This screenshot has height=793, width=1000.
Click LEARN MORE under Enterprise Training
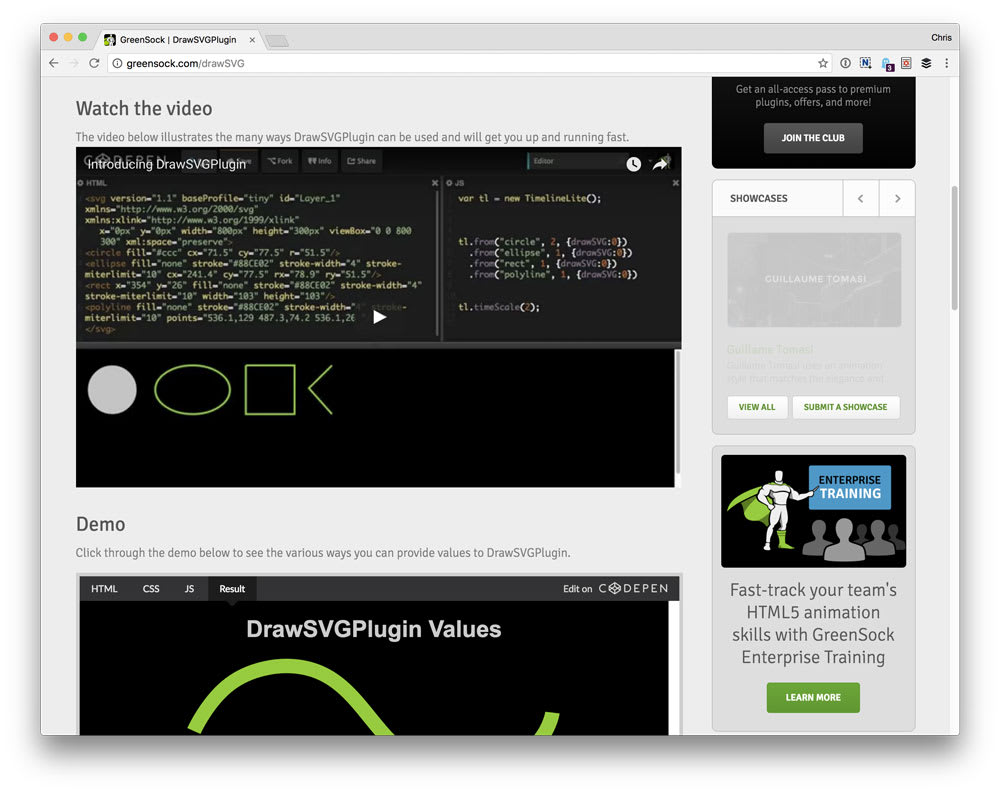coord(813,697)
